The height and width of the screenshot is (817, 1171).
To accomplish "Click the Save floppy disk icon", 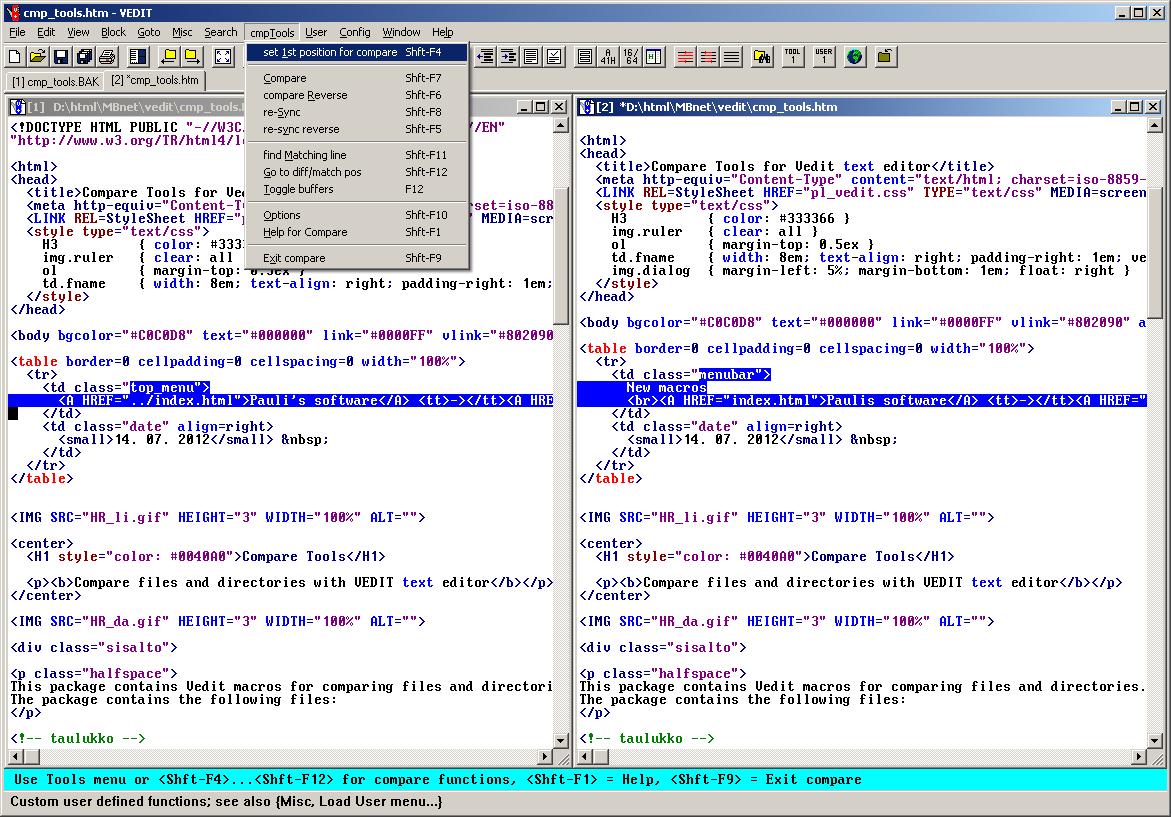I will pos(61,57).
